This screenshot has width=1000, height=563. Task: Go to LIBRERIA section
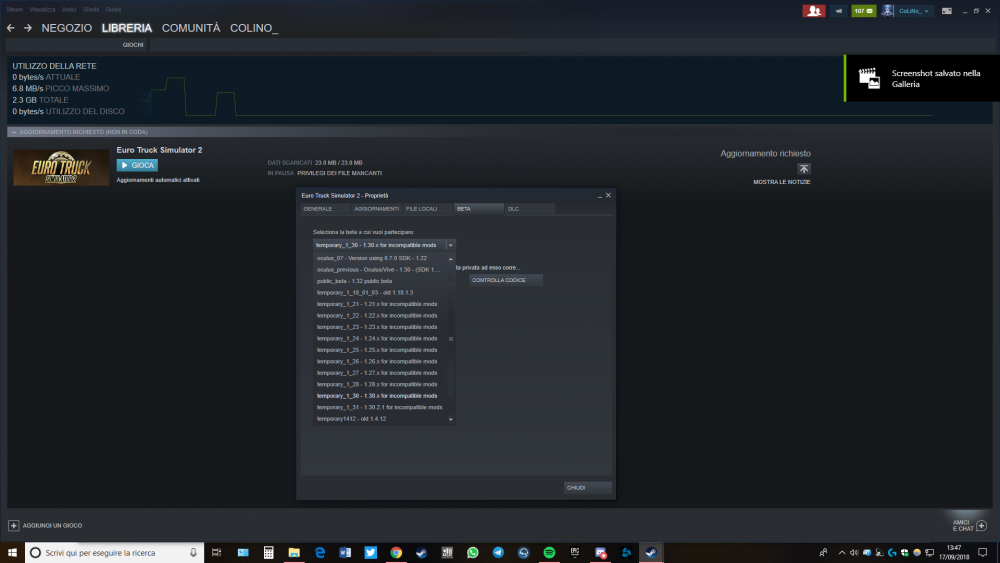(x=126, y=28)
